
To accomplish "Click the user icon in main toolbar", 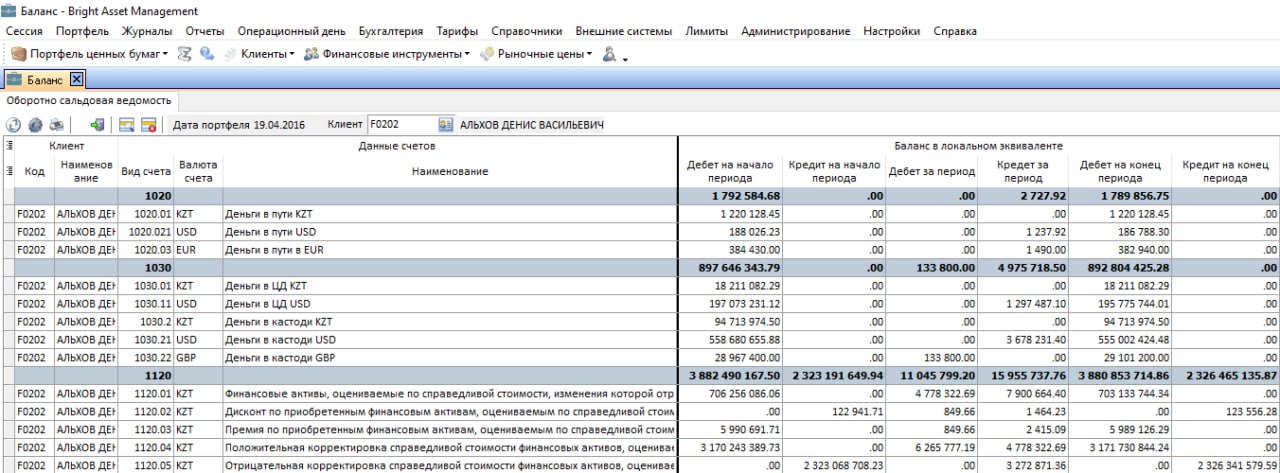I will coord(608,54).
